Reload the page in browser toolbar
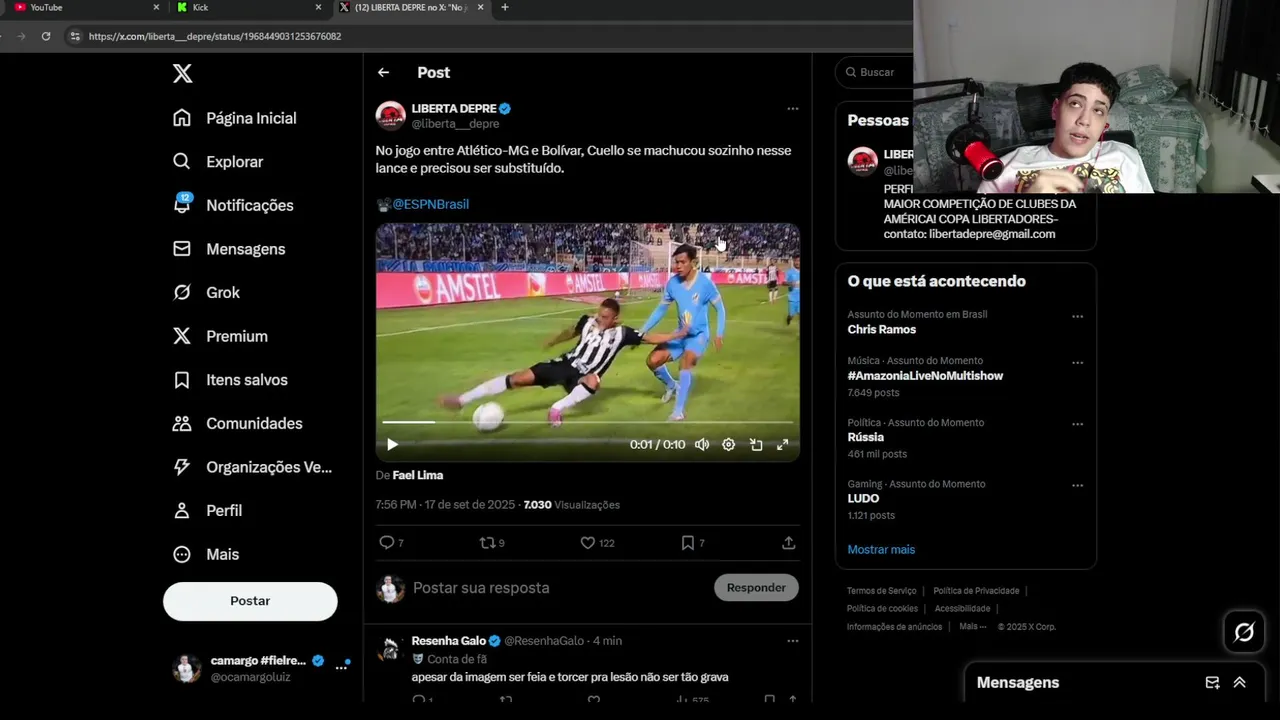1280x720 pixels. click(x=46, y=36)
